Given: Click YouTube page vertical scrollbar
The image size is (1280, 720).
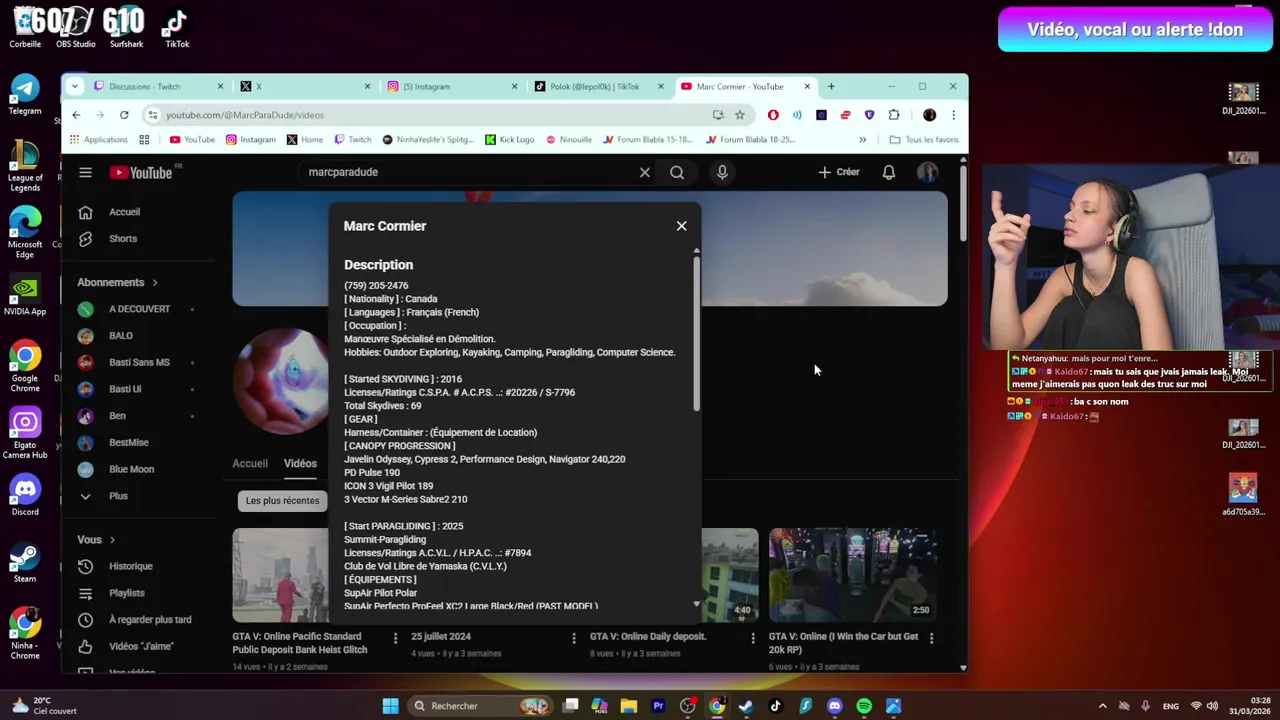Looking at the screenshot, I should pyautogui.click(x=963, y=205).
